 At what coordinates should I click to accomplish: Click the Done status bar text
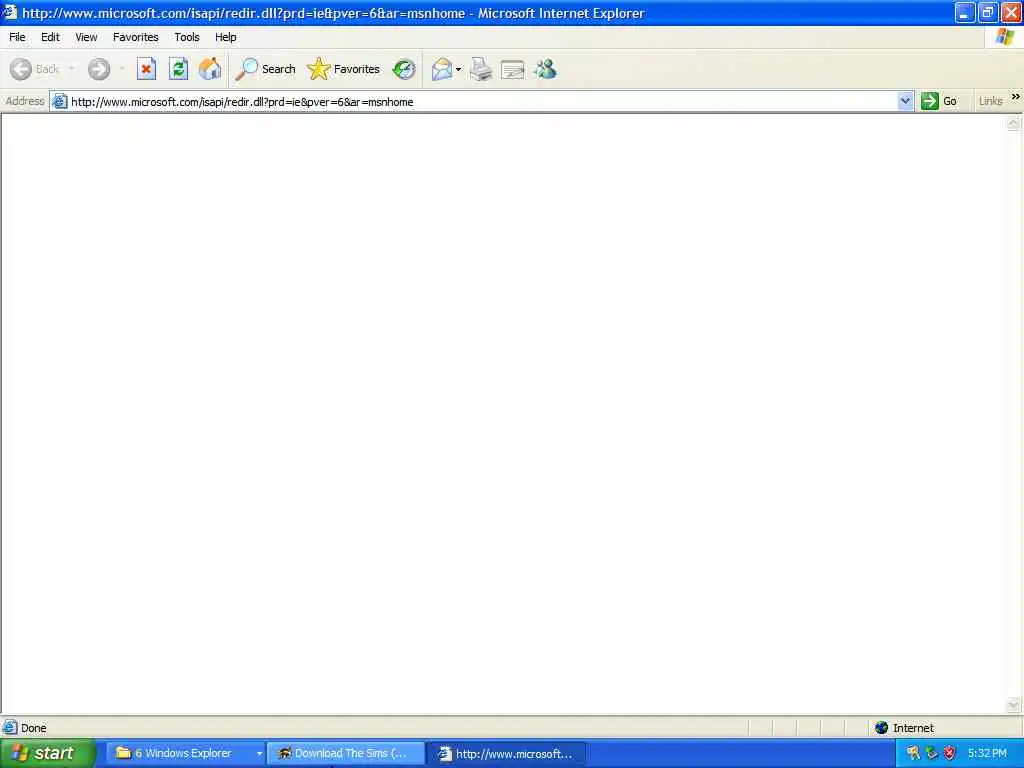[x=33, y=728]
